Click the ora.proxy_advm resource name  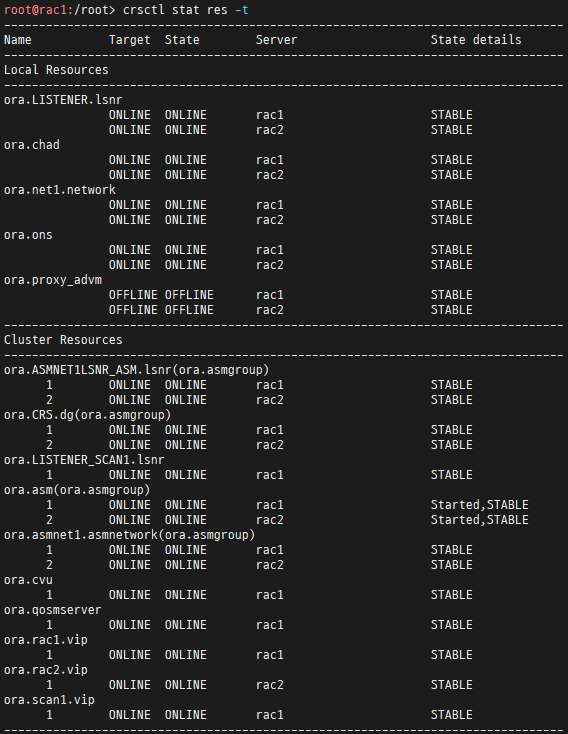(x=53, y=280)
